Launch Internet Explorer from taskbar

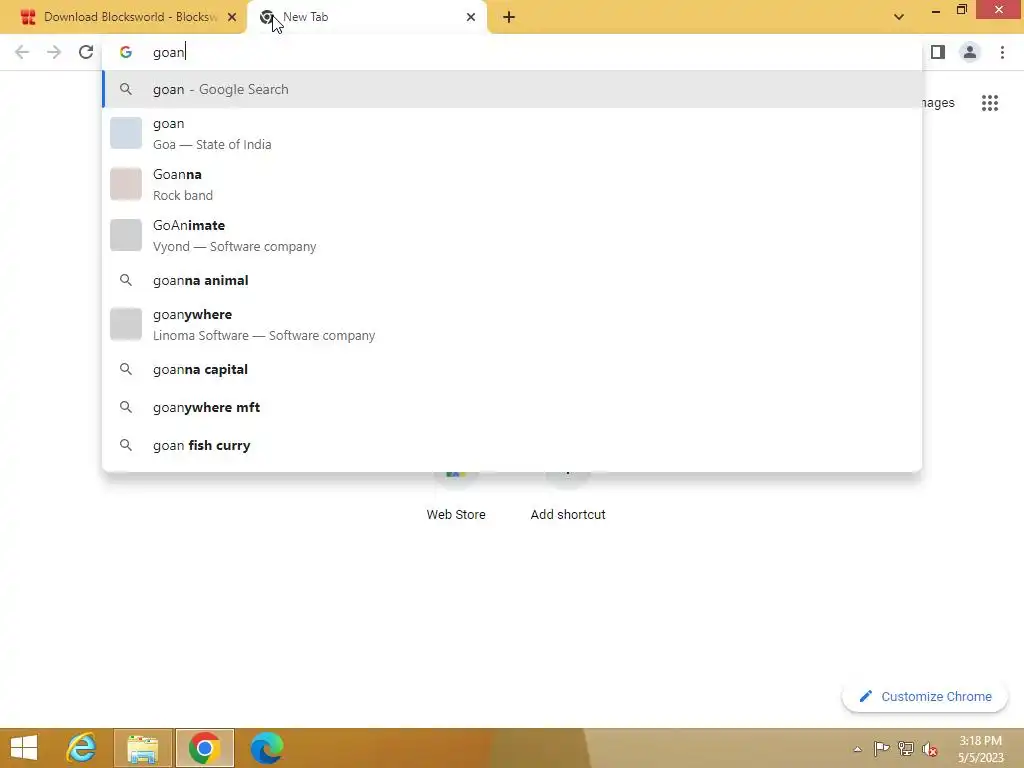tap(82, 748)
